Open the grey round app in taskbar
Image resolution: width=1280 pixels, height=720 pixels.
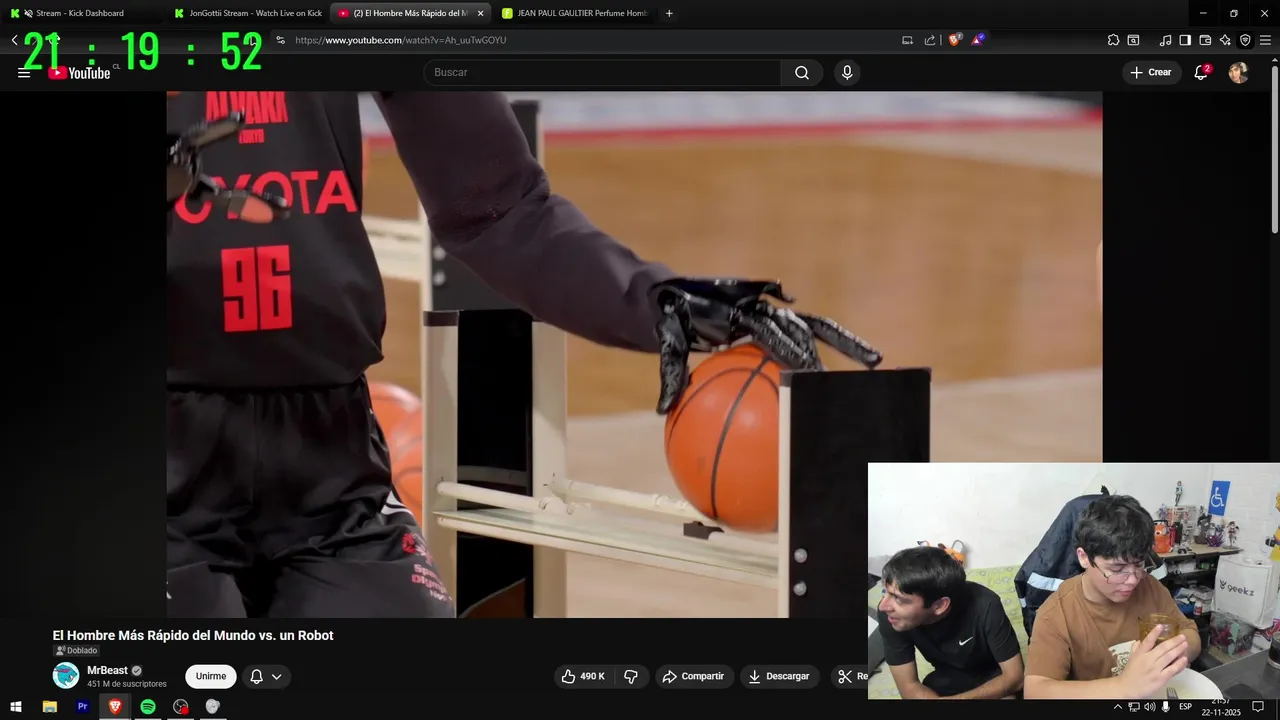[x=212, y=706]
